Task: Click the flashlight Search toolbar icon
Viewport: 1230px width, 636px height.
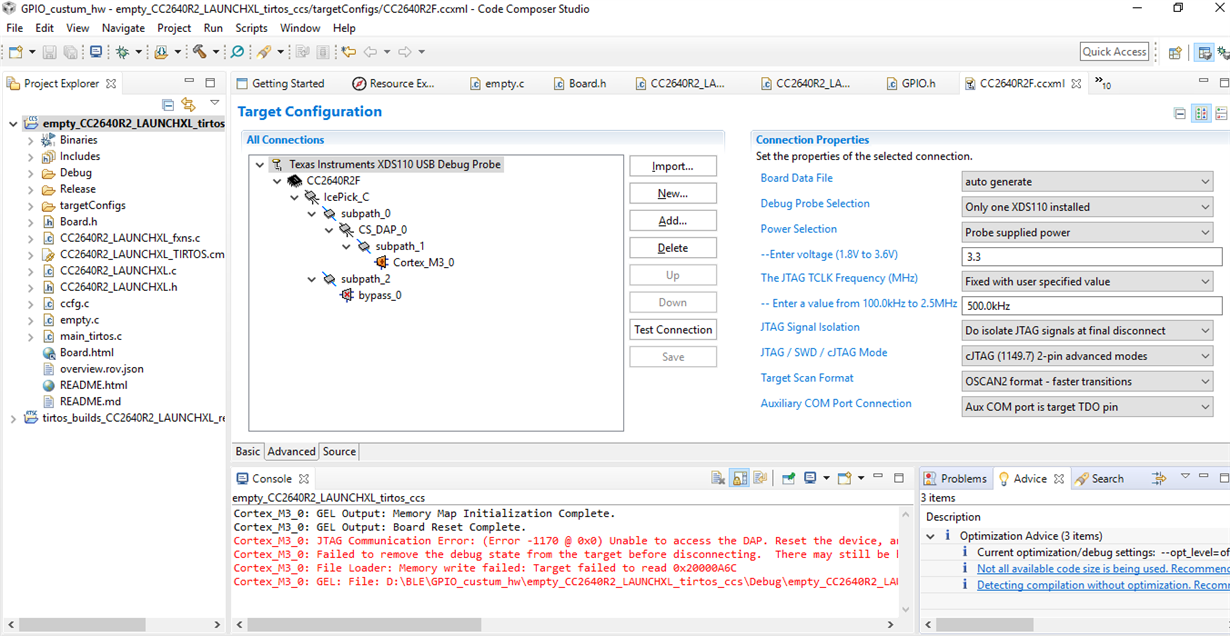Action: click(x=264, y=52)
